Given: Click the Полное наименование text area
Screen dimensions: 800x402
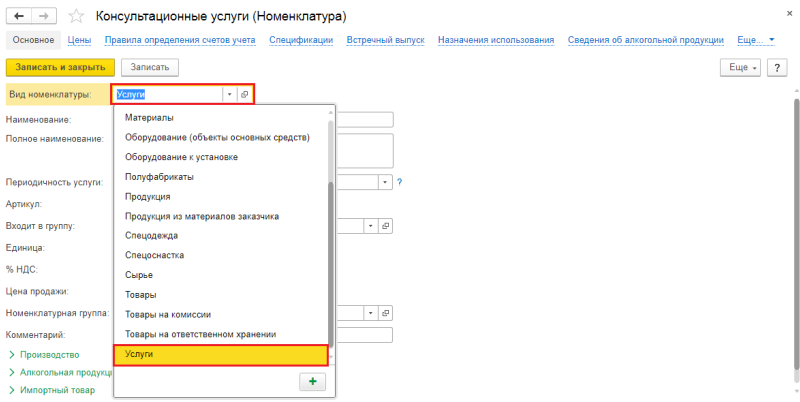Looking at the screenshot, I should pos(364,151).
